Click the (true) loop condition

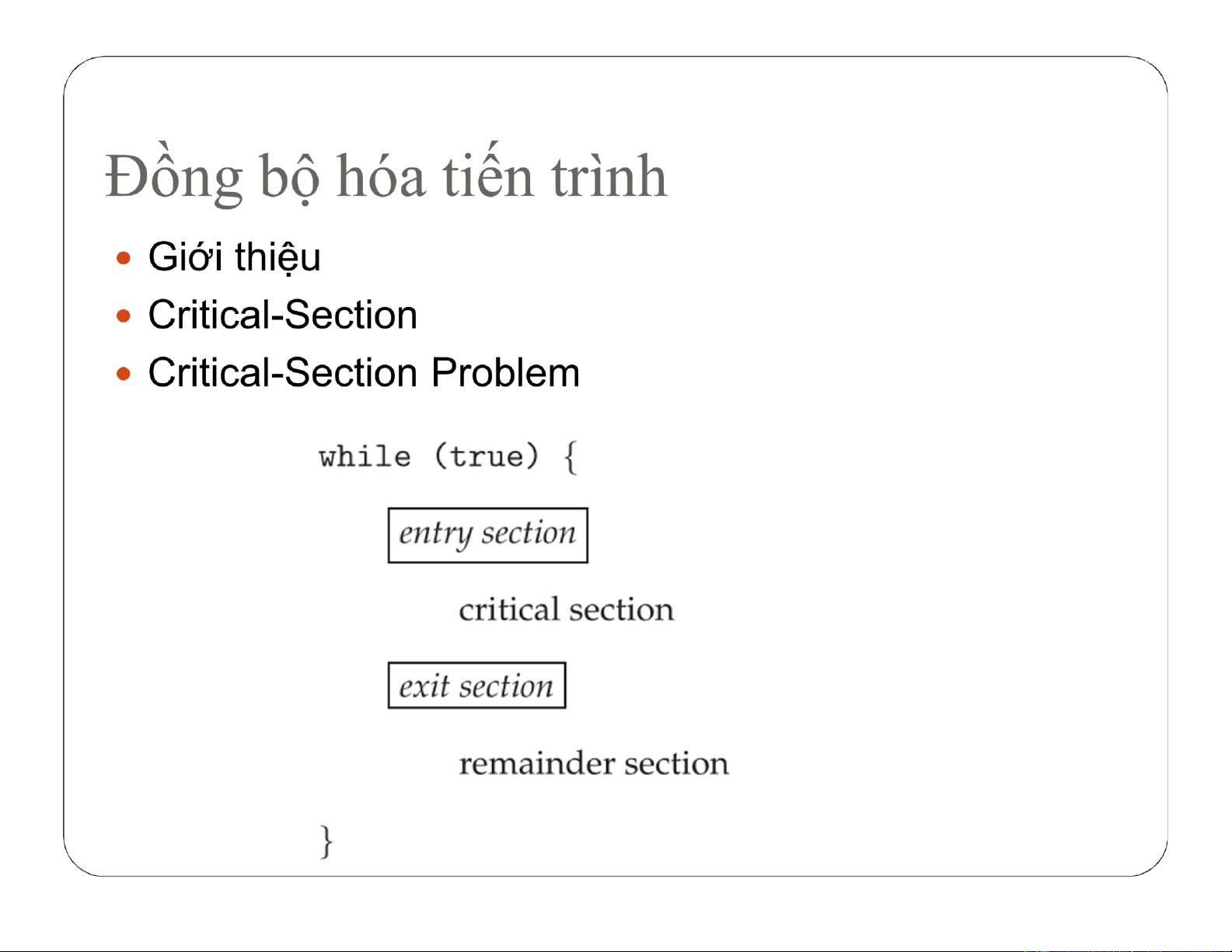[x=487, y=456]
